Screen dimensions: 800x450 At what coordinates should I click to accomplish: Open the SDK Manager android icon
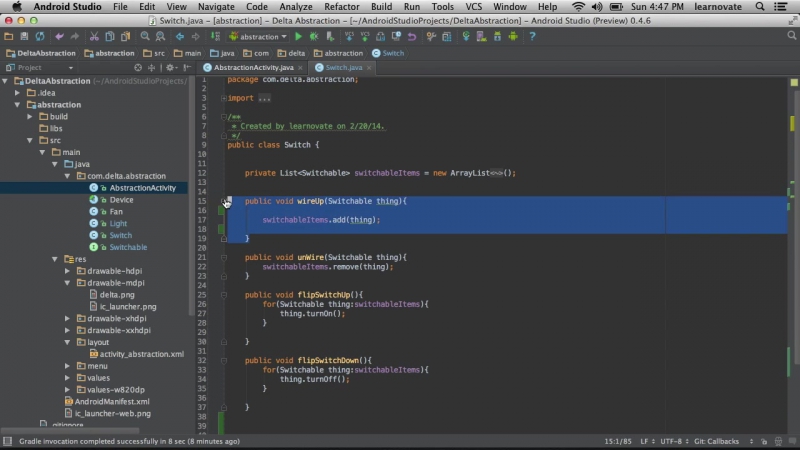tap(497, 36)
